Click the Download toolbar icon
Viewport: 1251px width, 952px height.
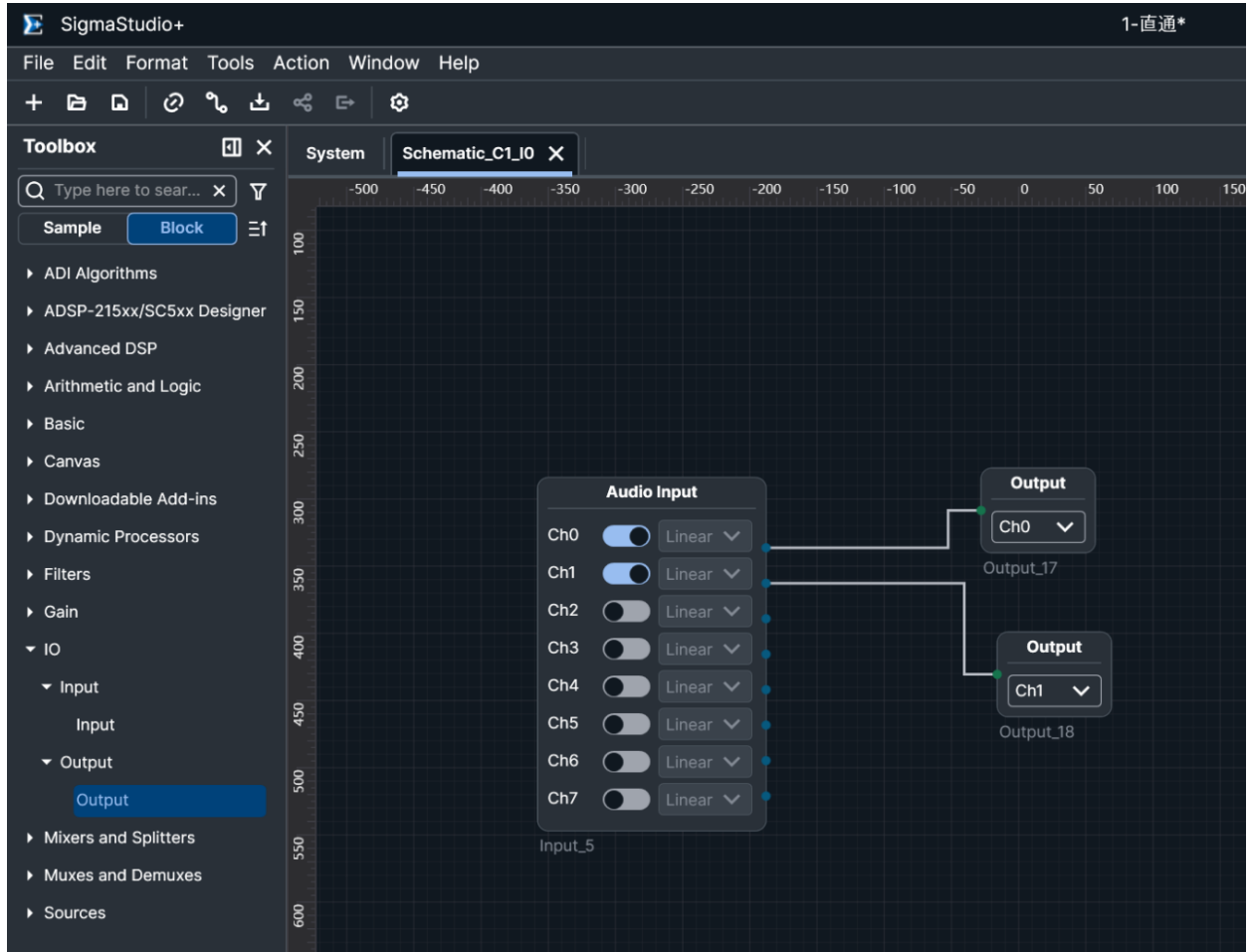[259, 102]
